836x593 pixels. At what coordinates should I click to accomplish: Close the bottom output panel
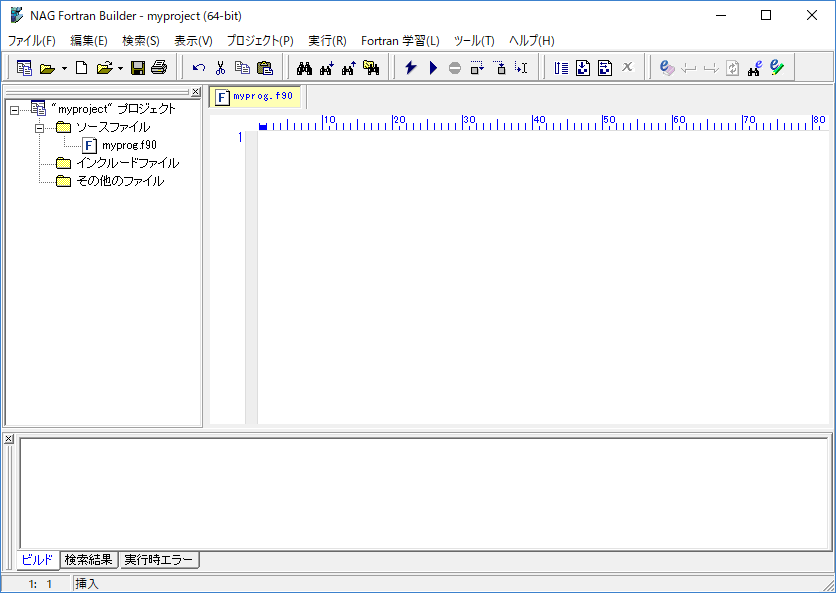pyautogui.click(x=9, y=439)
